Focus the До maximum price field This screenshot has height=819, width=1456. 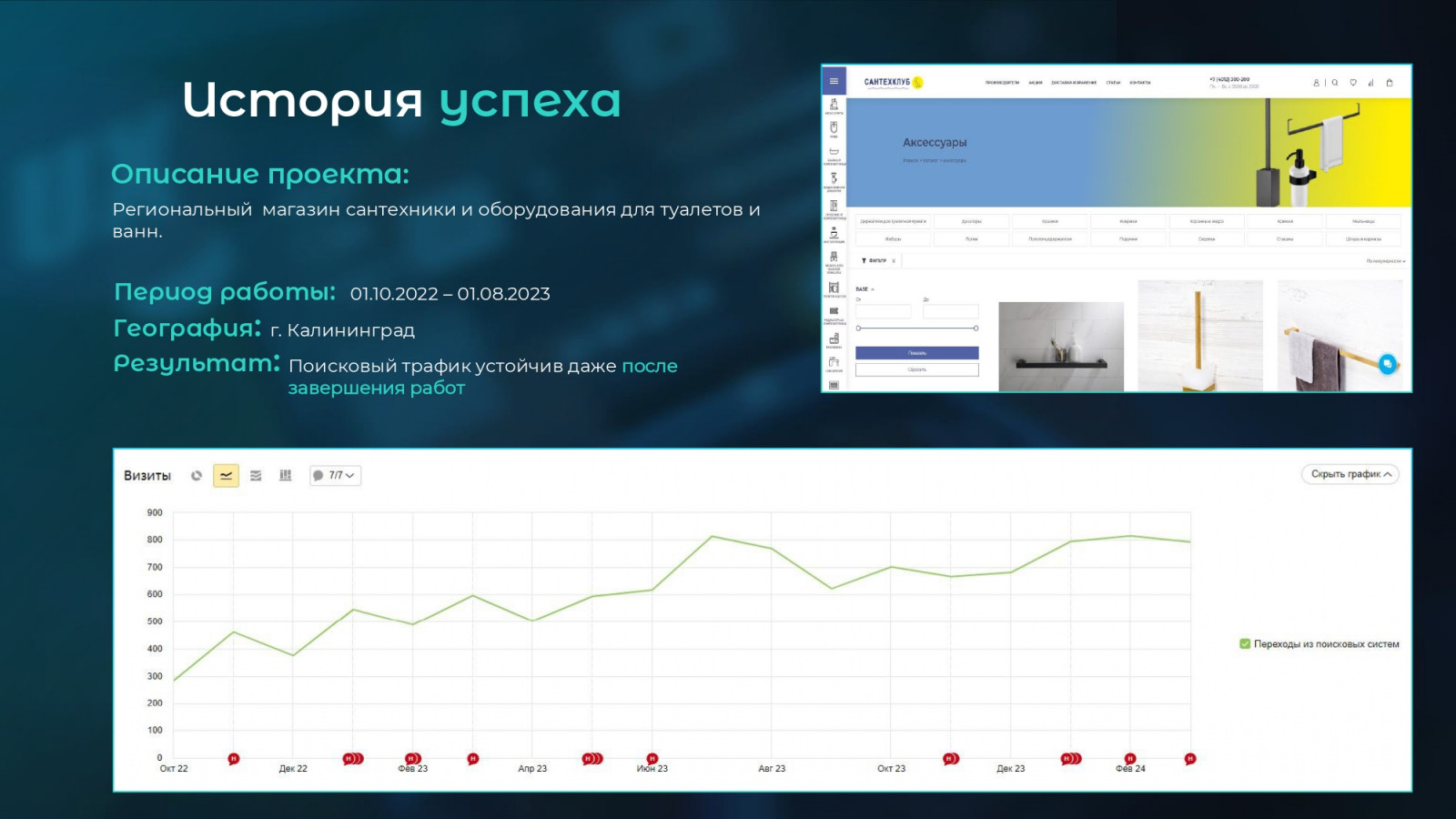coord(951,311)
